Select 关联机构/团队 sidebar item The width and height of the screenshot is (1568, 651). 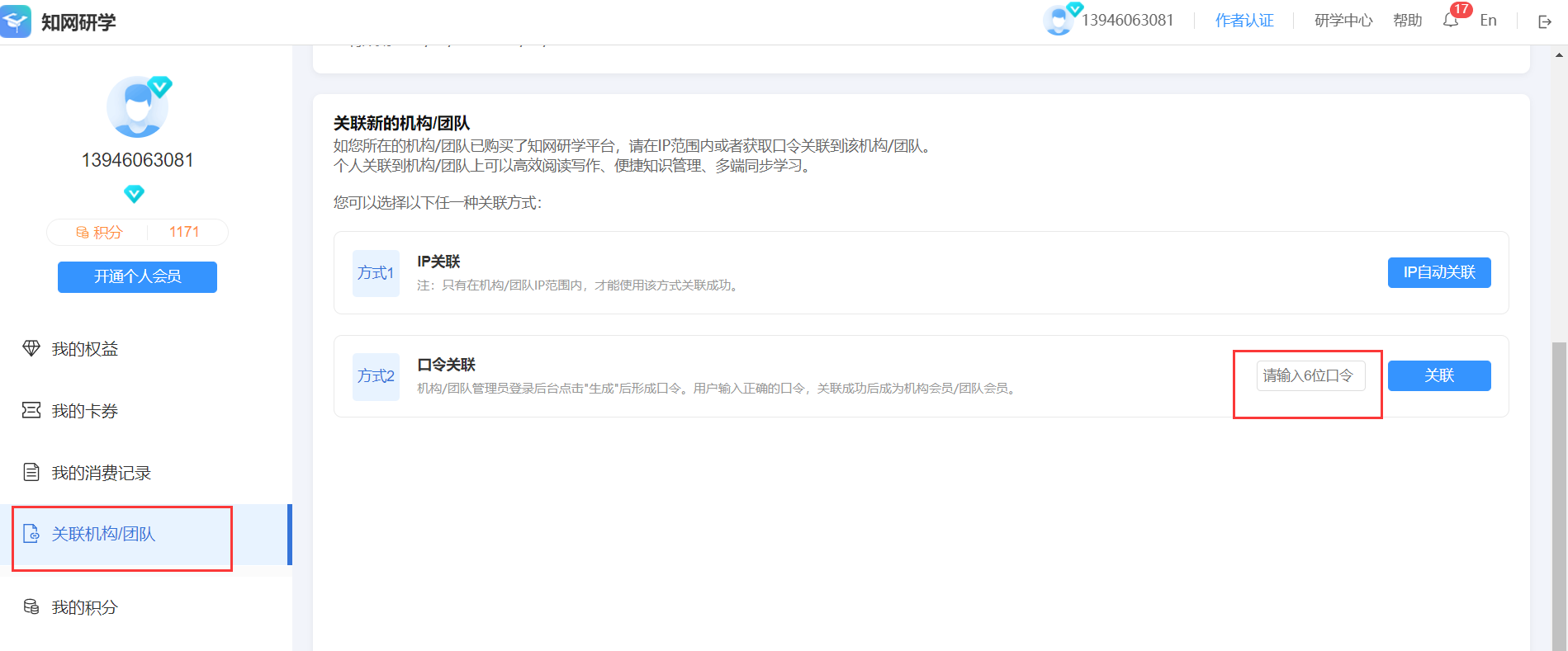click(146, 535)
